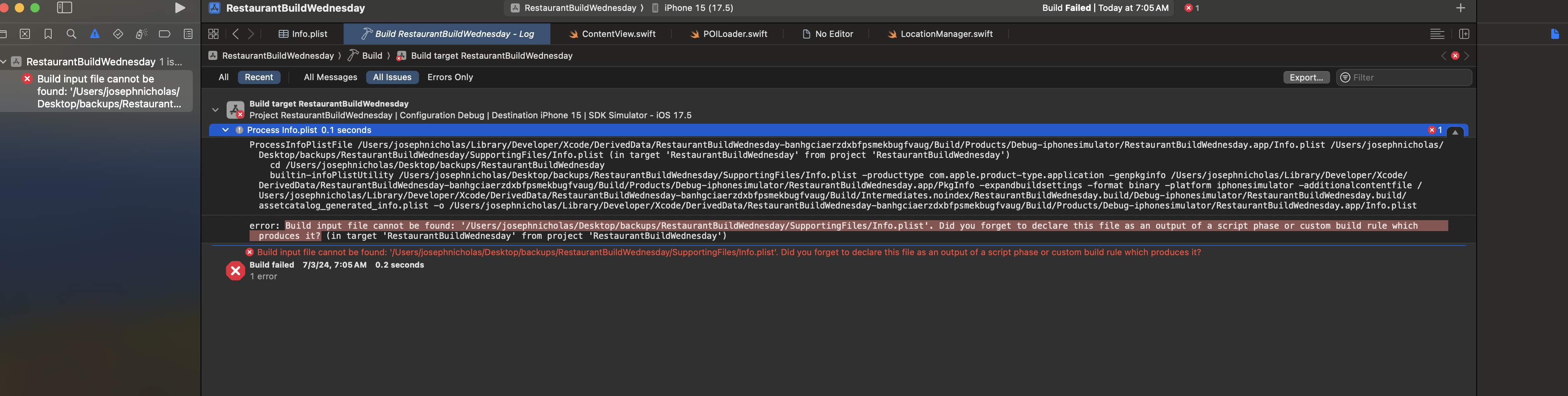Select the issue navigator warning icon
The height and width of the screenshot is (396, 1568).
point(95,34)
